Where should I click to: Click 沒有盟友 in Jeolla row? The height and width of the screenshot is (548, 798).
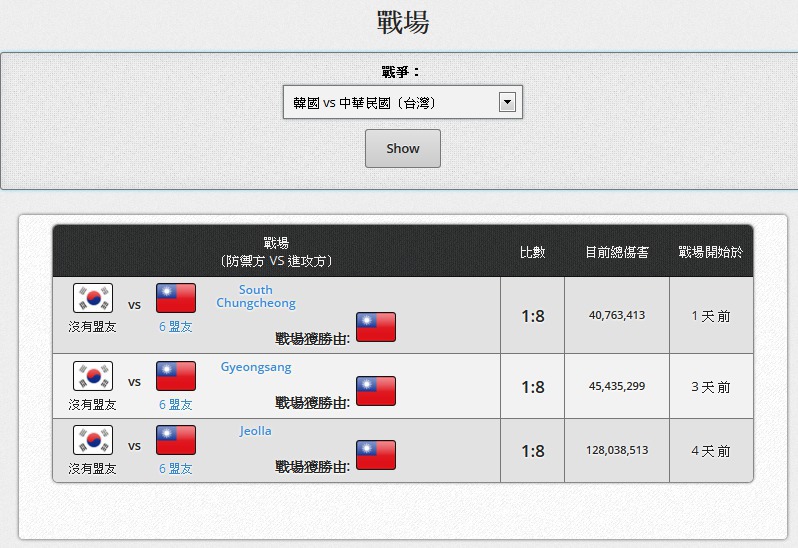[92, 469]
